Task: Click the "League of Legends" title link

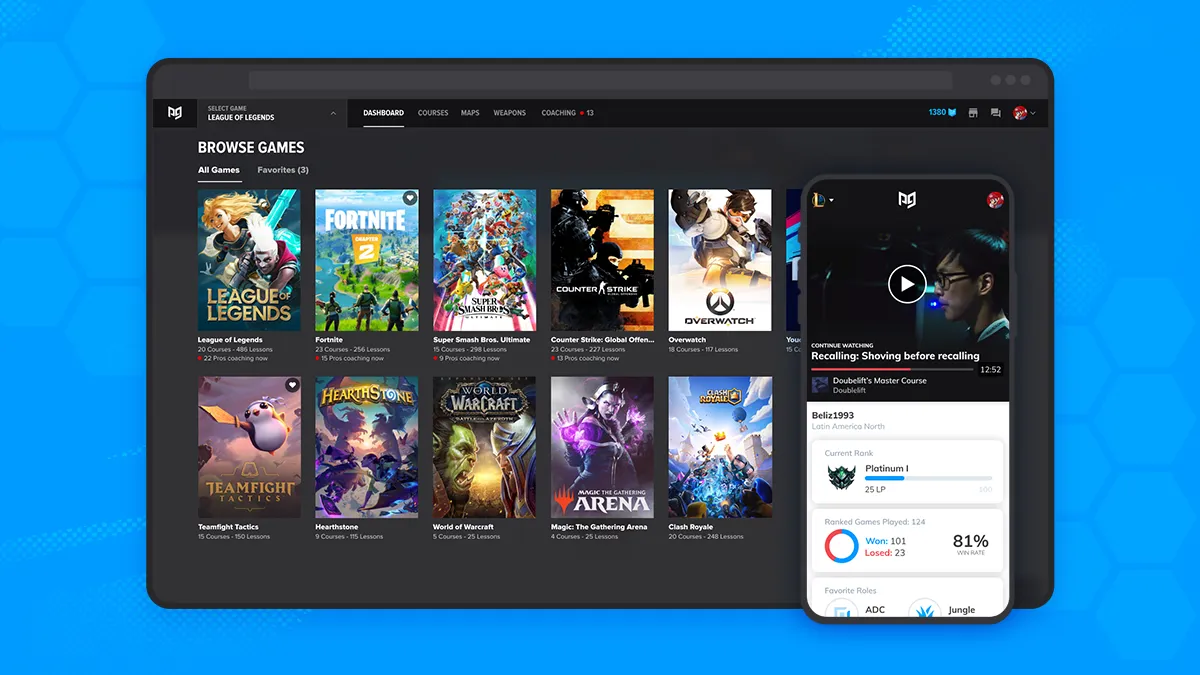Action: (x=230, y=340)
